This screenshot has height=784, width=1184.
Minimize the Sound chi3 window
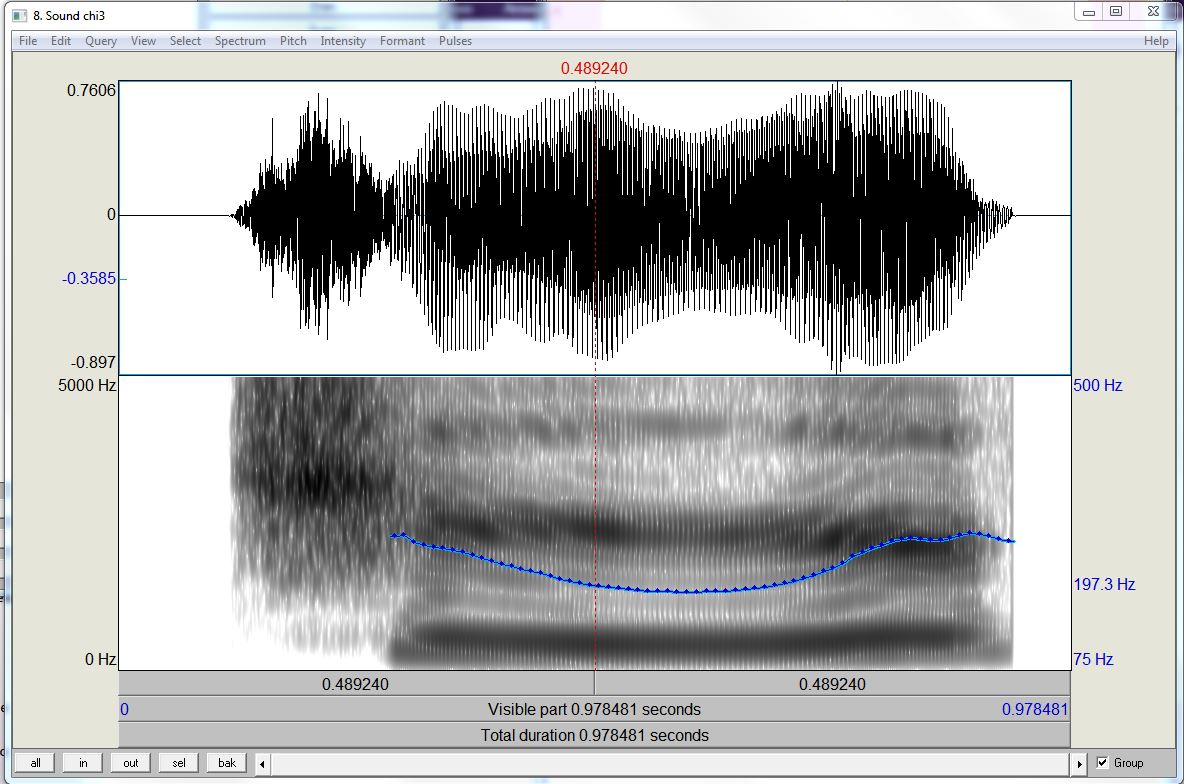coord(1089,12)
